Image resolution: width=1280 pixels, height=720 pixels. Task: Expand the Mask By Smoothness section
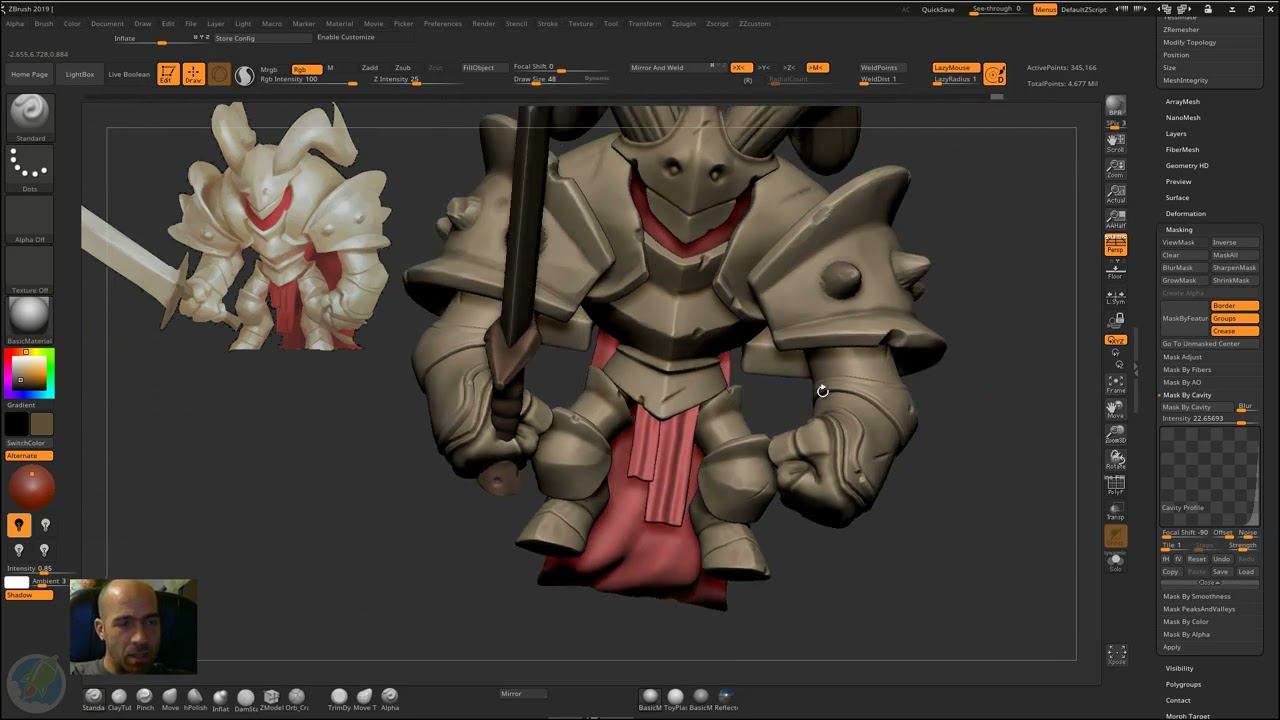[1196, 597]
